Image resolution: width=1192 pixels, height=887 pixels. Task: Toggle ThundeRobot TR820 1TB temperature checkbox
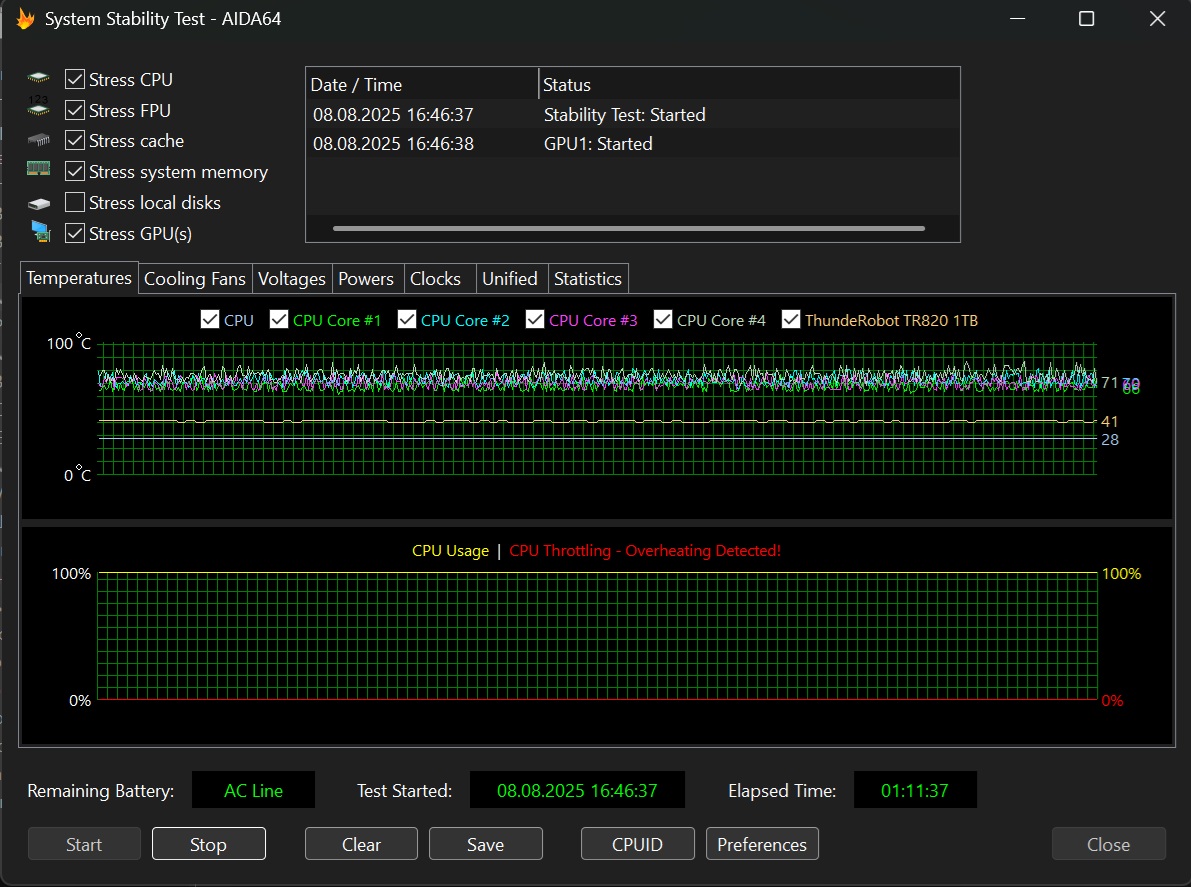pyautogui.click(x=791, y=320)
